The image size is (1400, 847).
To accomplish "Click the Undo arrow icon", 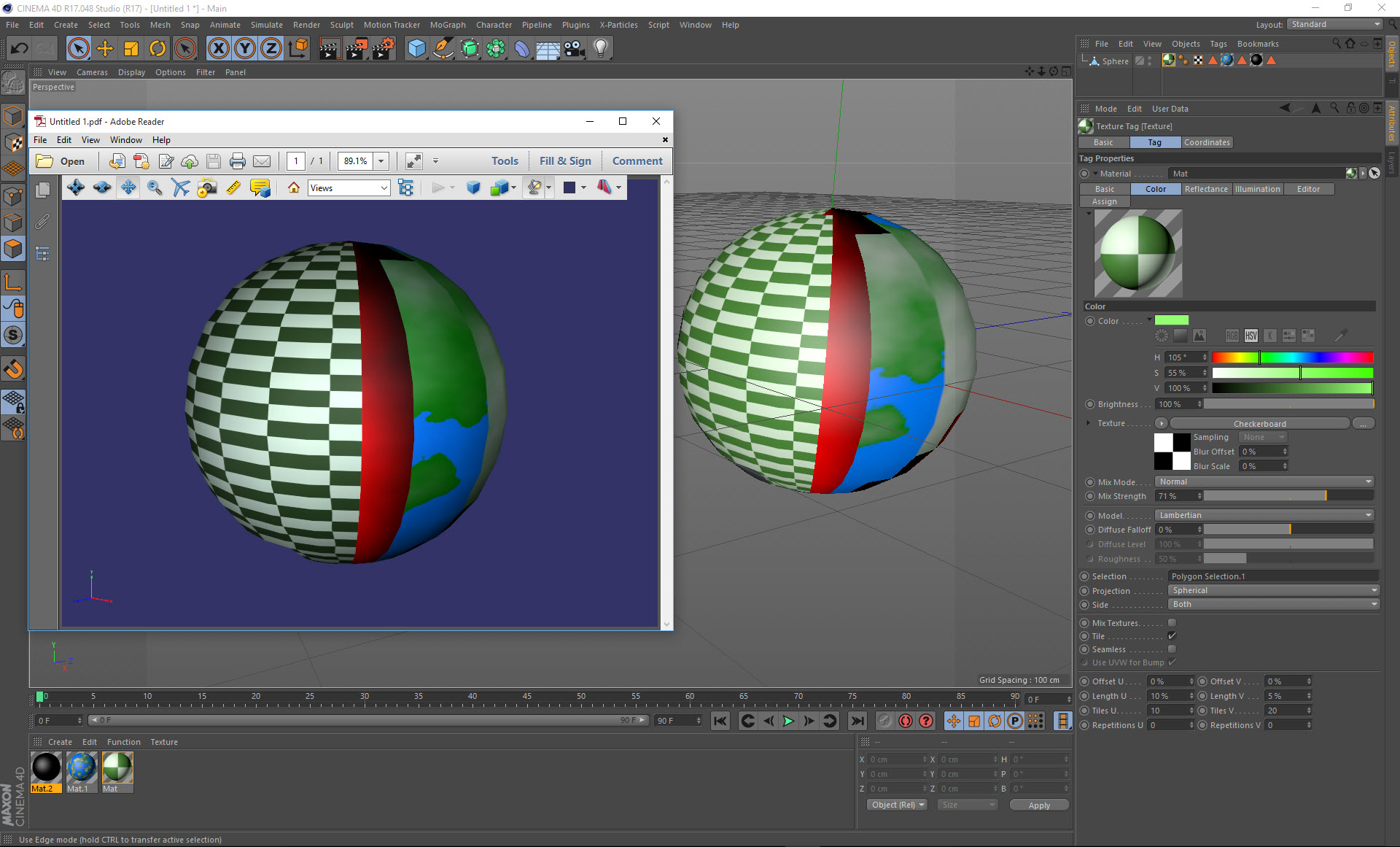I will (x=20, y=49).
